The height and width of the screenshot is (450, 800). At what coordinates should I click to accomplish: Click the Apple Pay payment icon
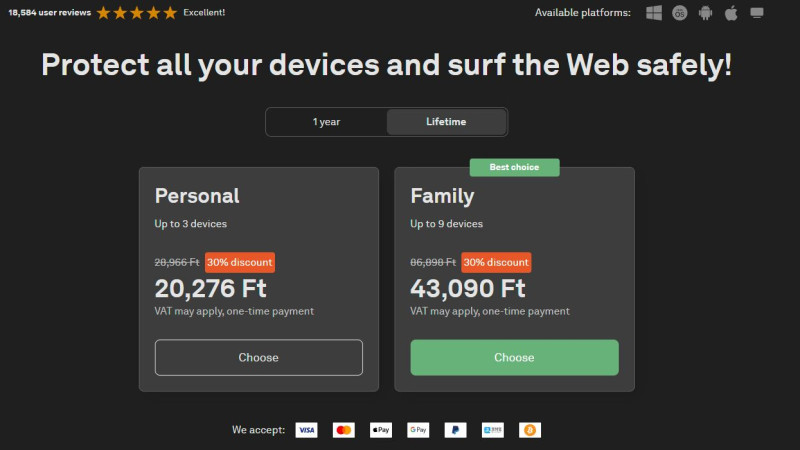381,430
